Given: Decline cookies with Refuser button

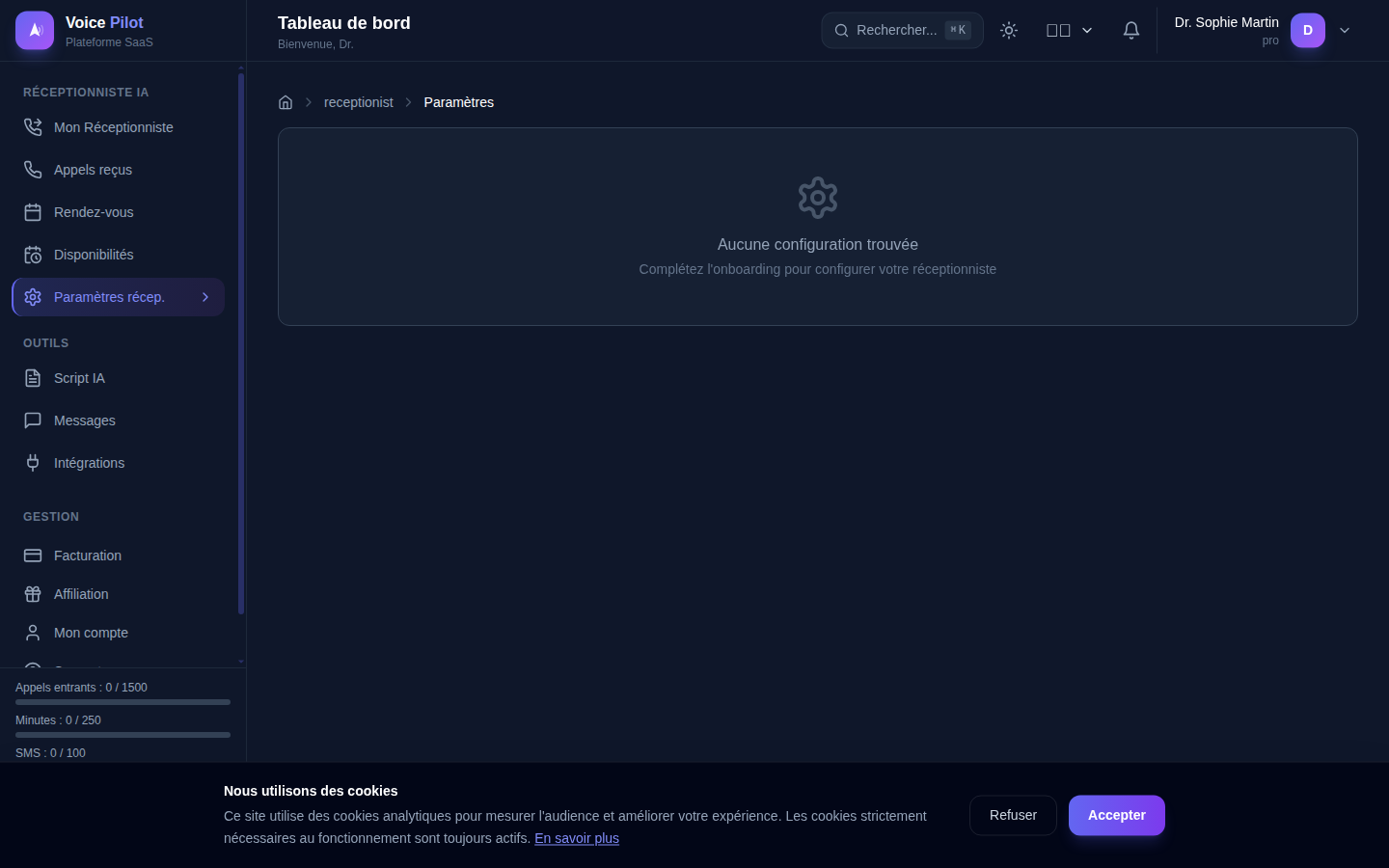Looking at the screenshot, I should coord(1013,815).
